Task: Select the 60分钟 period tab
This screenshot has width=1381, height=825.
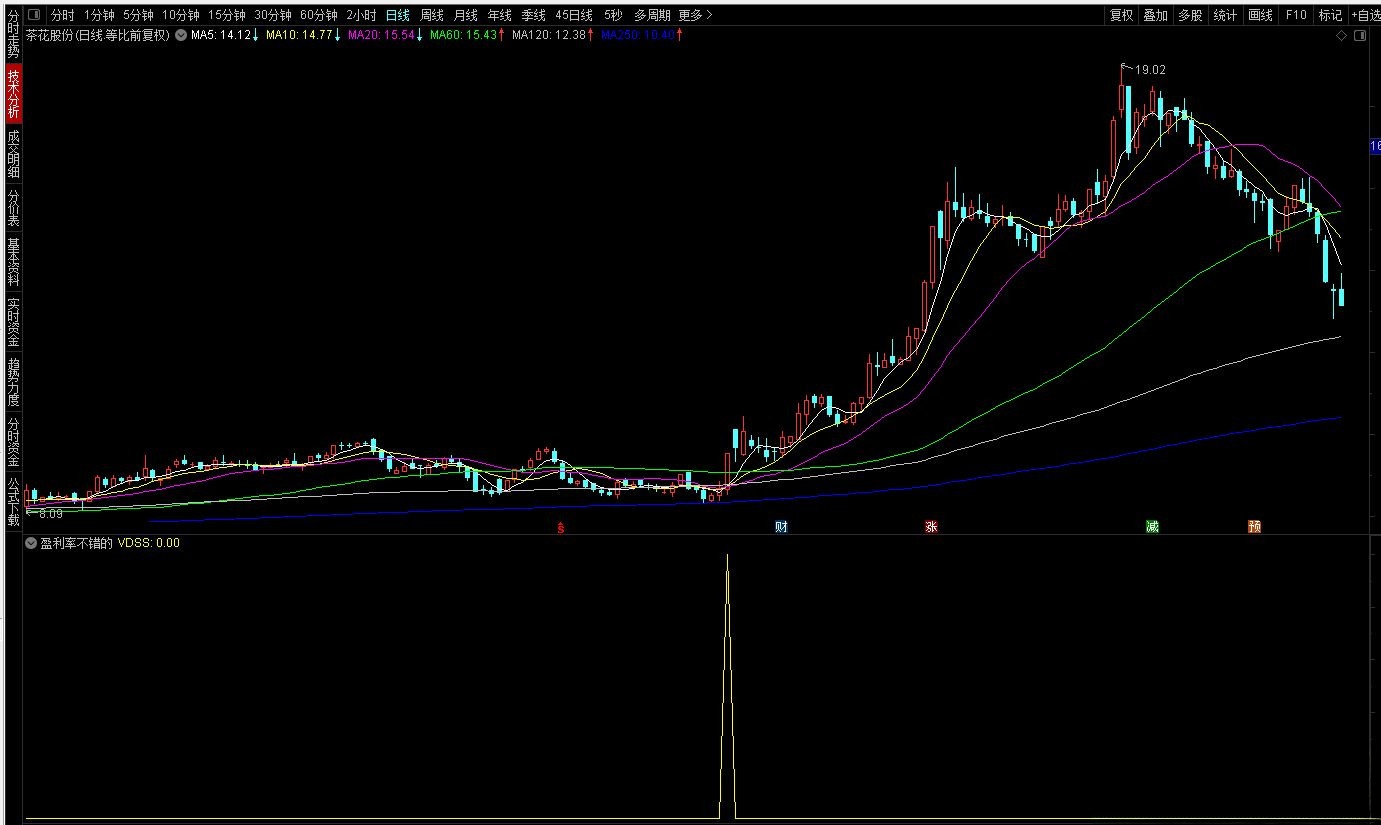Action: click(x=318, y=15)
